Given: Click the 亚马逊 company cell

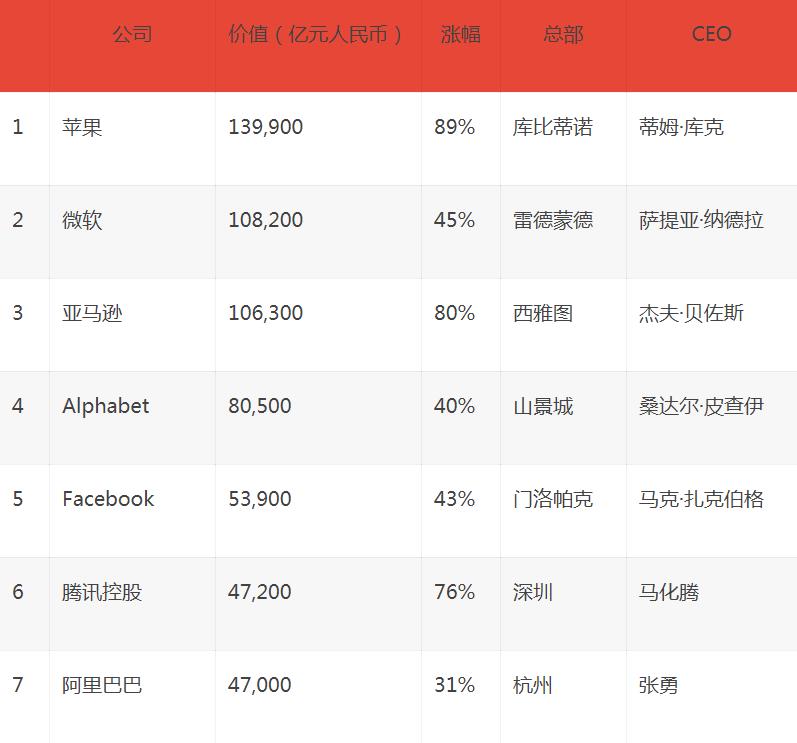Looking at the screenshot, I should click(x=92, y=314).
